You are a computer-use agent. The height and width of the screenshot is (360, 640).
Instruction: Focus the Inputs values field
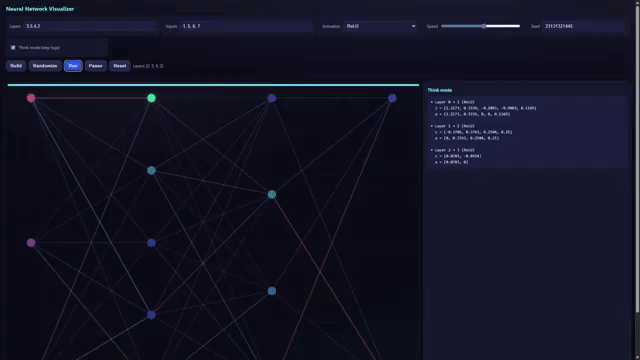point(246,26)
